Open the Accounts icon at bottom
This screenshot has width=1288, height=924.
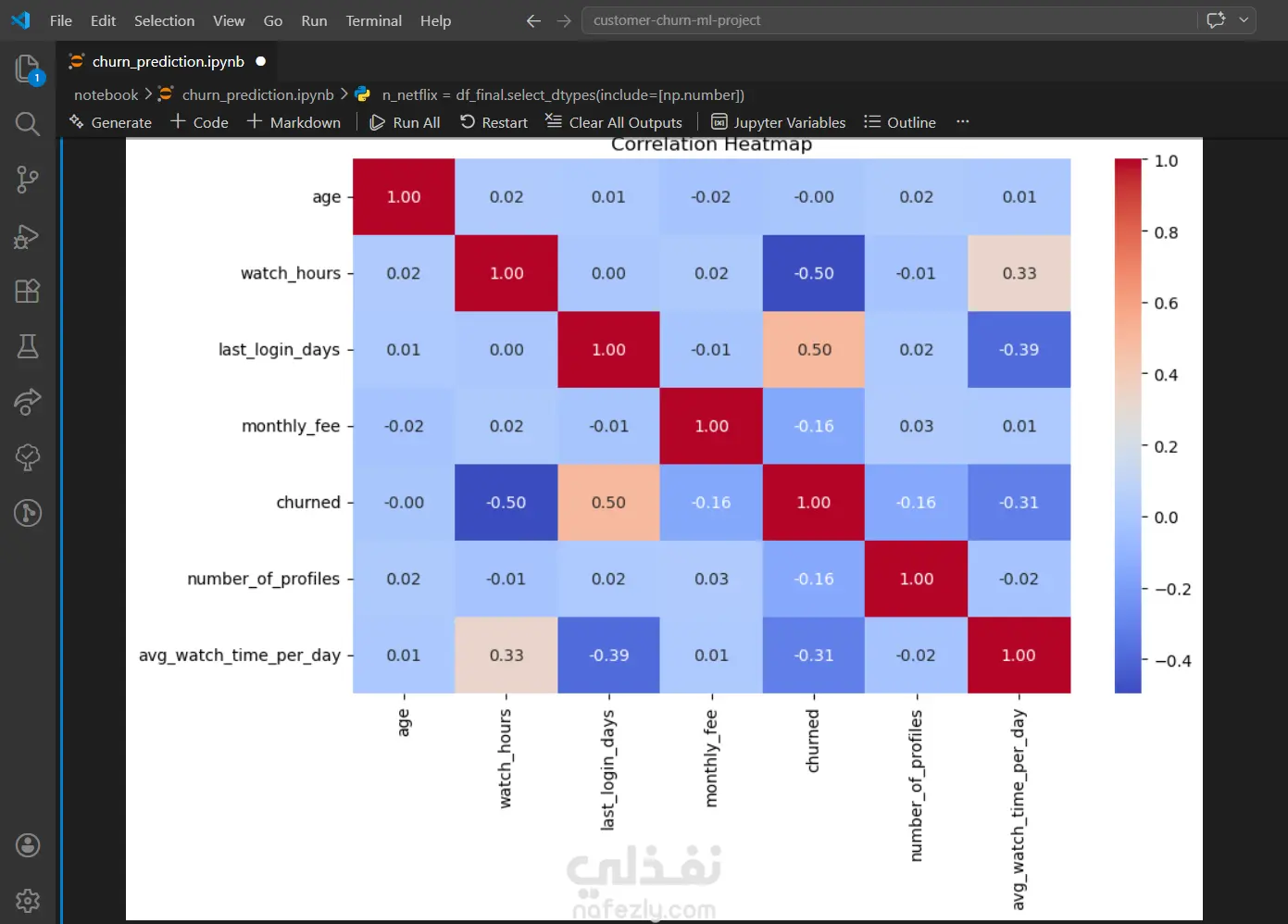tap(28, 845)
